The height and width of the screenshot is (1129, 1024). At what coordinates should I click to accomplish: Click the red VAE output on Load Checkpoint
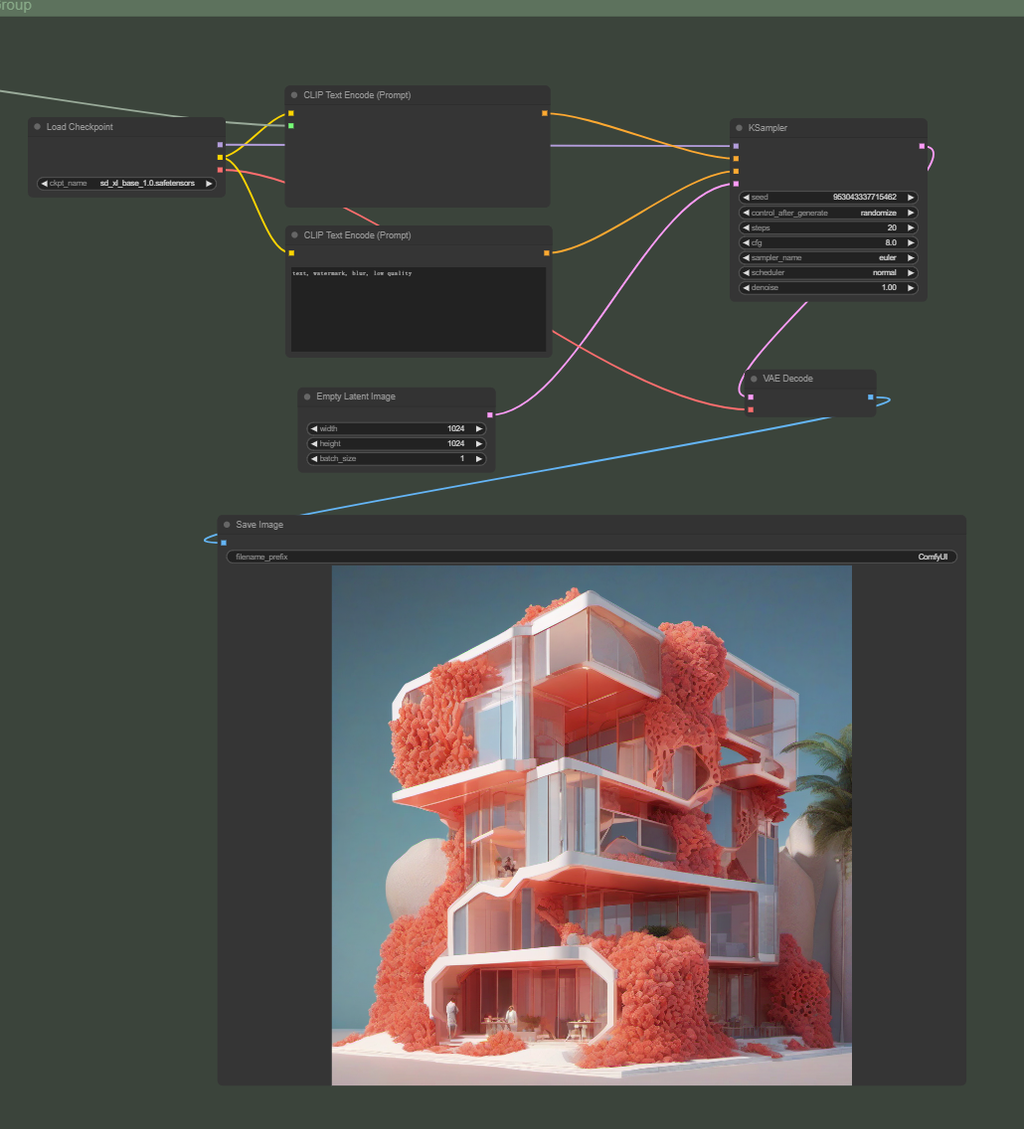tap(220, 169)
